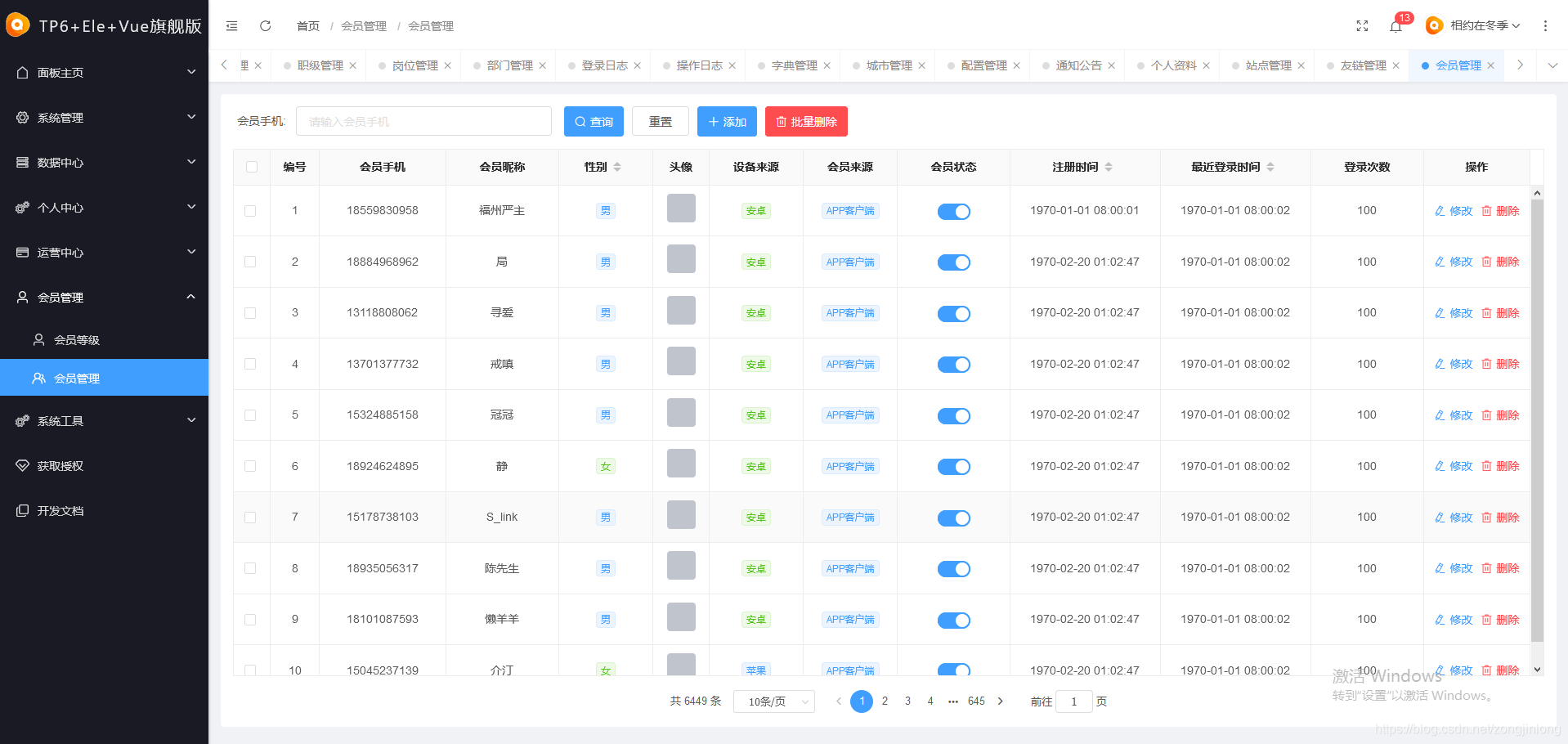Check the row 3 checkbox for 寻爱

tap(250, 313)
